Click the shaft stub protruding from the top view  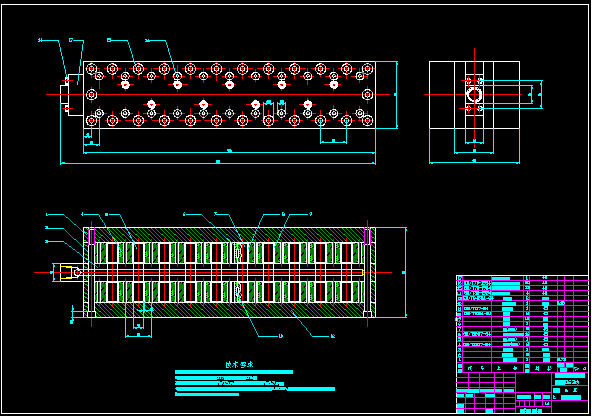(64, 94)
